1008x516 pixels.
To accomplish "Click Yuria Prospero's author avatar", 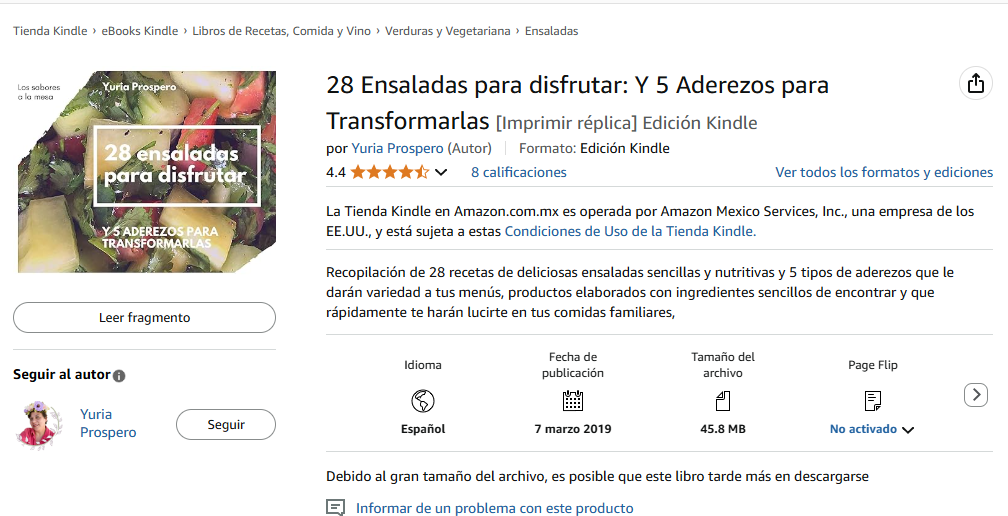I will [39, 423].
